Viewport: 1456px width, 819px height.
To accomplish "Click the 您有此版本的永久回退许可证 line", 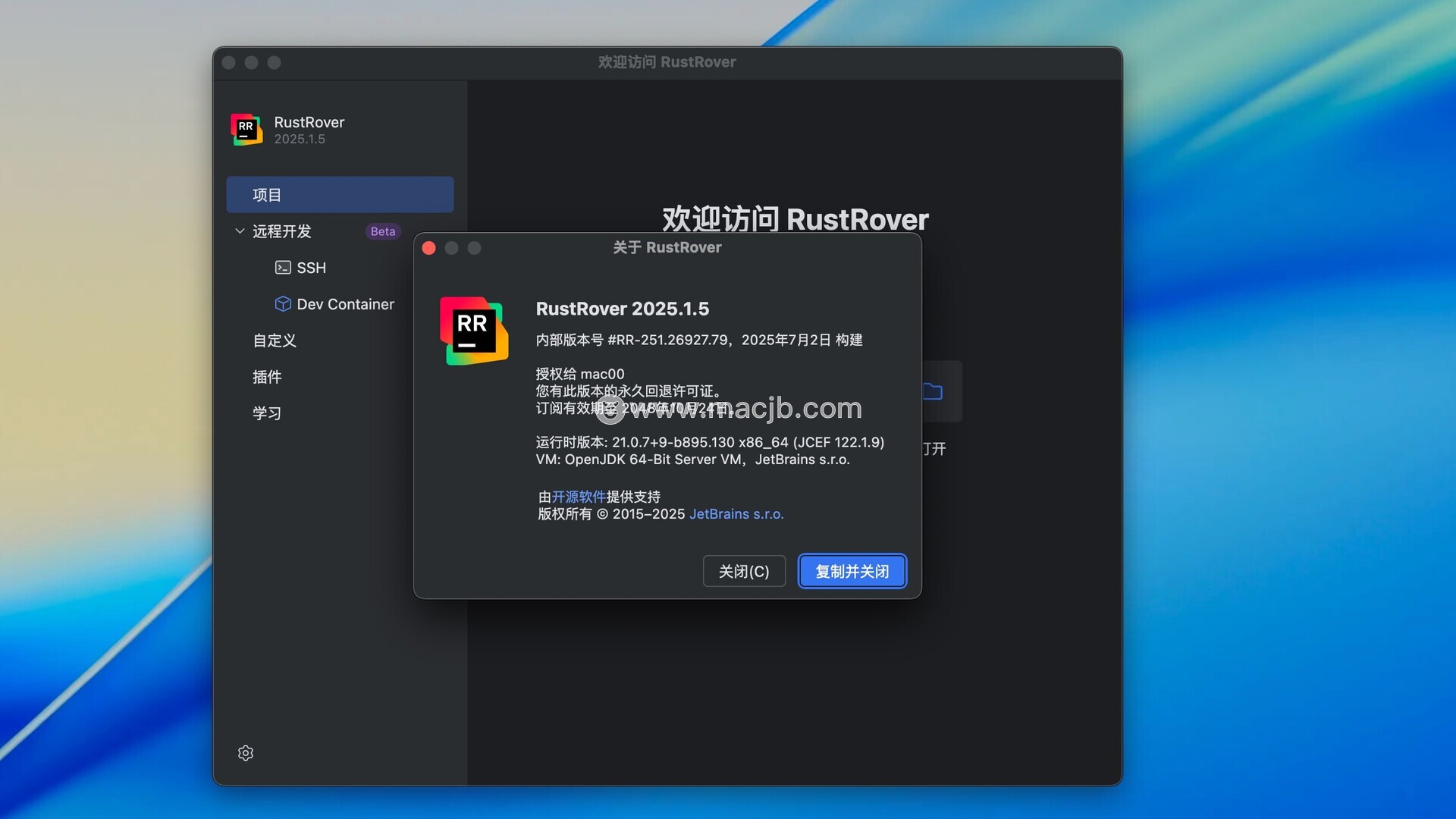I will click(629, 391).
